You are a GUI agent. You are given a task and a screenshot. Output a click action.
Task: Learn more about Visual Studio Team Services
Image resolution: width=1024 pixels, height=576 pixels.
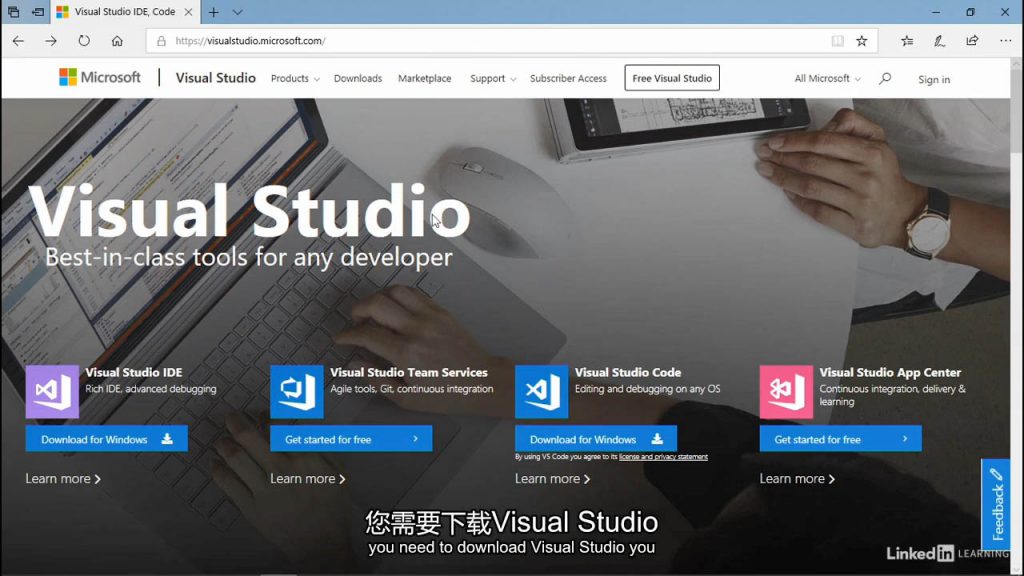pyautogui.click(x=308, y=479)
